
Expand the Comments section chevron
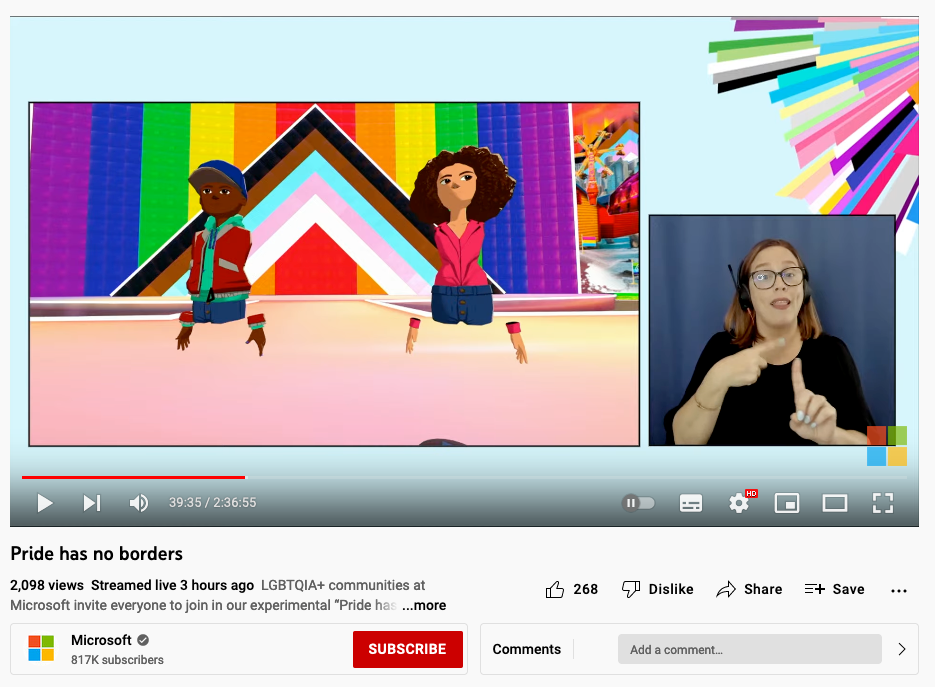point(901,649)
